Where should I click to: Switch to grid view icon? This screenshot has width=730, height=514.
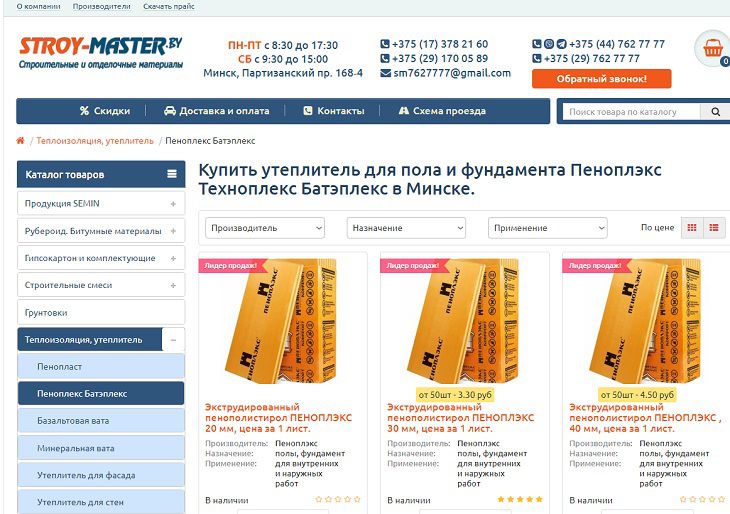(692, 228)
